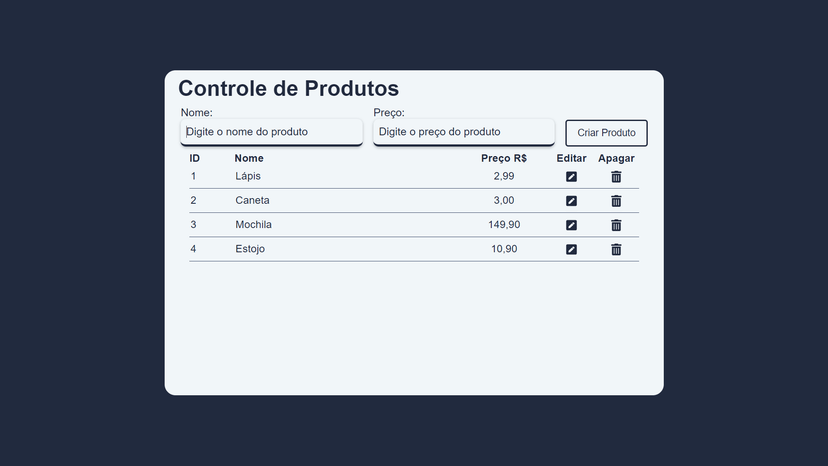This screenshot has height=466, width=828.
Task: Click the Criar Produto button
Action: tap(606, 133)
